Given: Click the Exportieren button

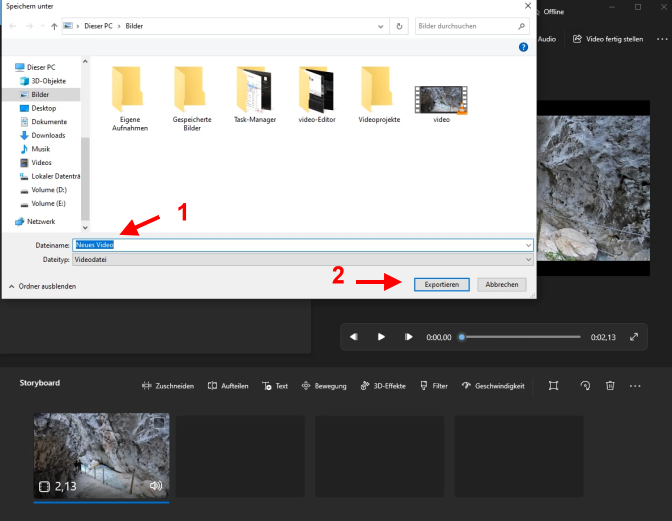Looking at the screenshot, I should point(441,284).
